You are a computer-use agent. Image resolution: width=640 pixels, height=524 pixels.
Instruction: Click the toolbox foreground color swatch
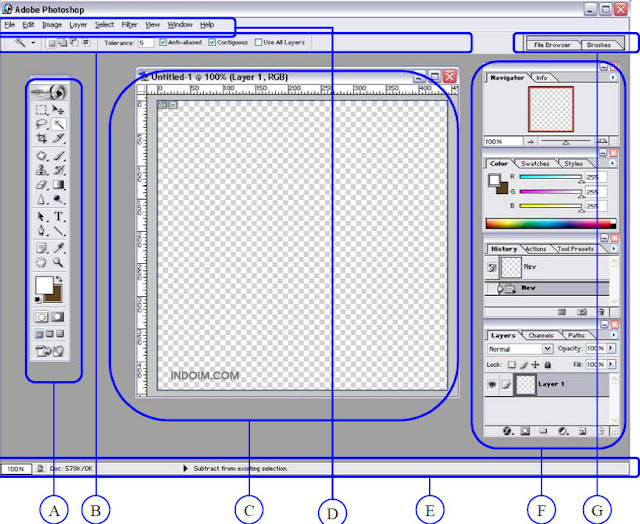point(43,285)
